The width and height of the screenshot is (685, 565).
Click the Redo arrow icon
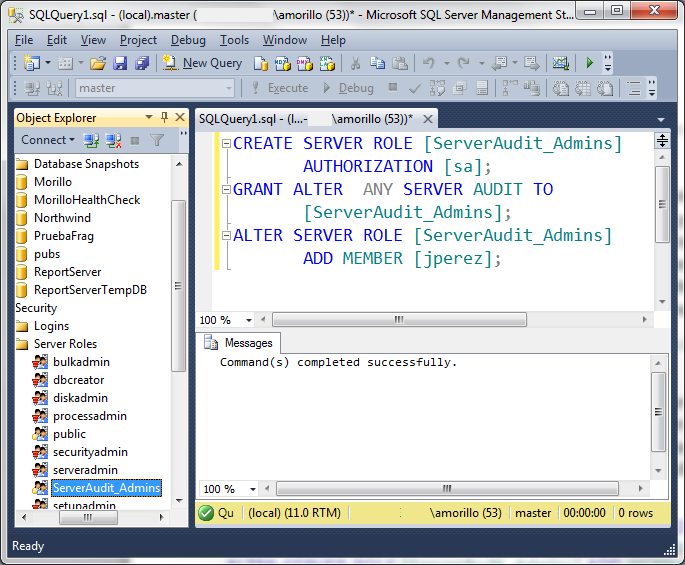463,63
